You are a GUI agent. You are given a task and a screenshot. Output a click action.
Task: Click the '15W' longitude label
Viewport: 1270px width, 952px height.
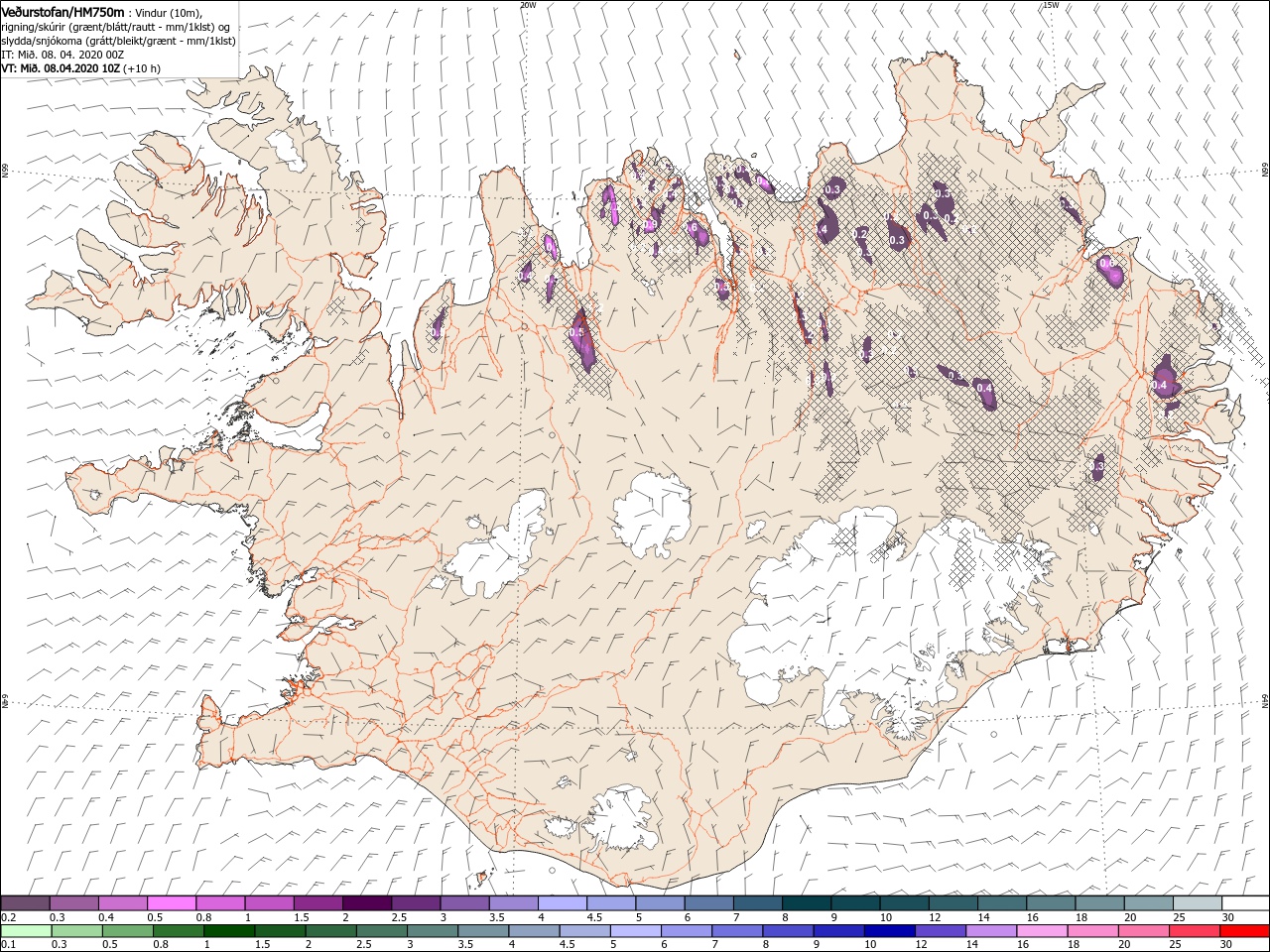tap(1050, 5)
